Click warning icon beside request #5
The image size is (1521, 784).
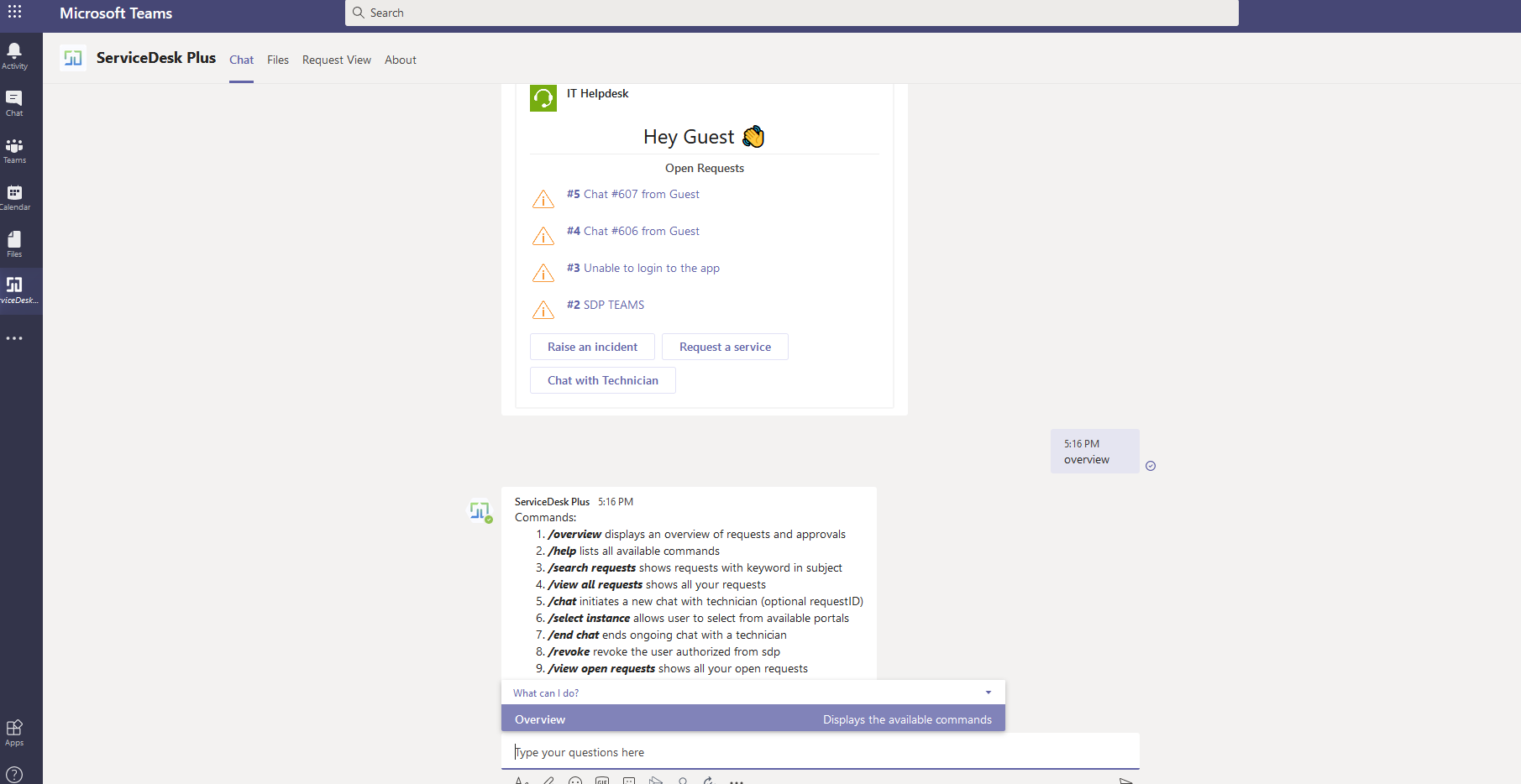pyautogui.click(x=543, y=199)
